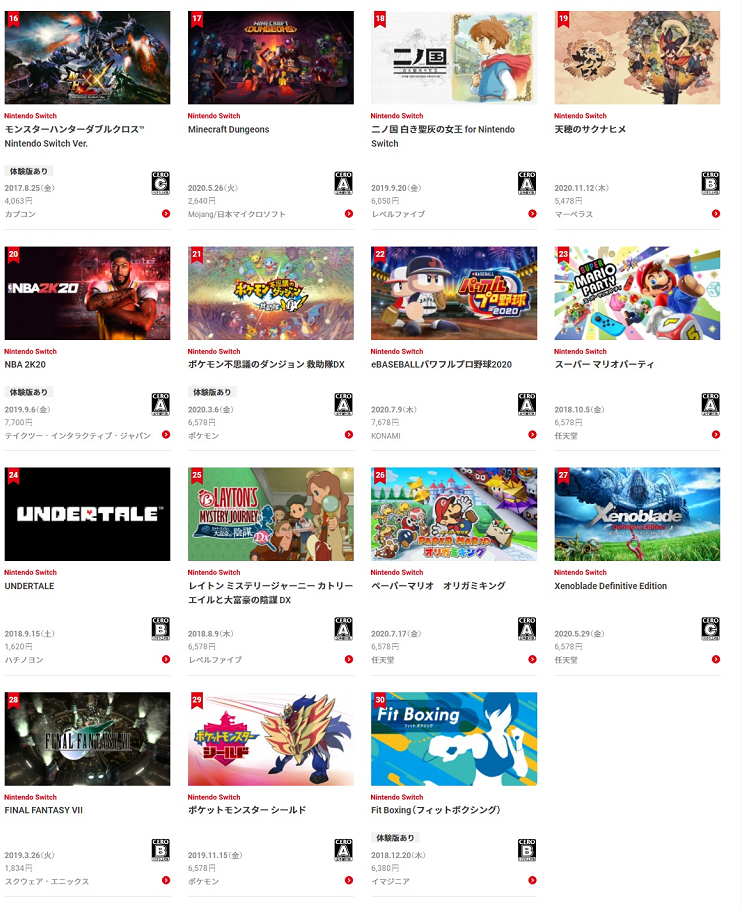Click the red arrow icon for UNDERTALE
The width and height of the screenshot is (741, 910).
pos(166,659)
